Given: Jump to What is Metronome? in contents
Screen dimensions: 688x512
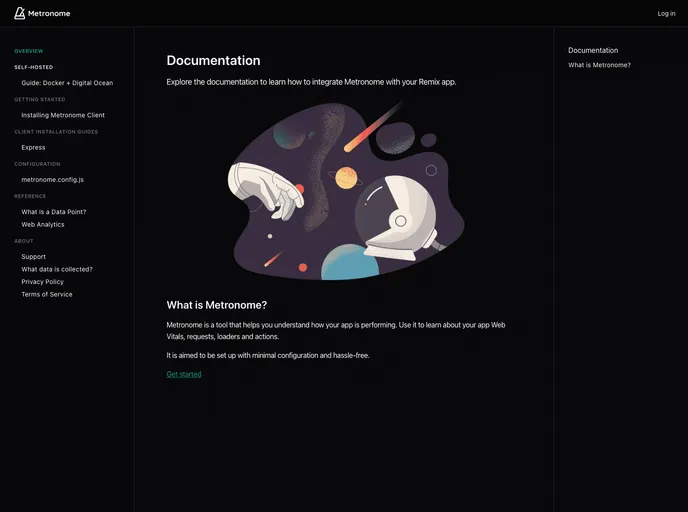Looking at the screenshot, I should [x=599, y=65].
